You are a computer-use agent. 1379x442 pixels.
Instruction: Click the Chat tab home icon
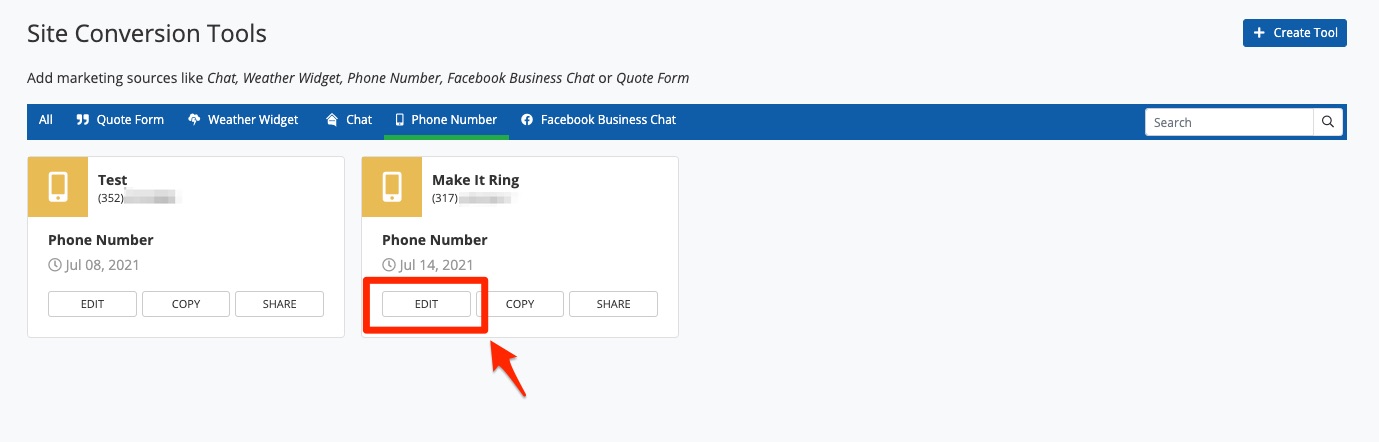point(332,120)
